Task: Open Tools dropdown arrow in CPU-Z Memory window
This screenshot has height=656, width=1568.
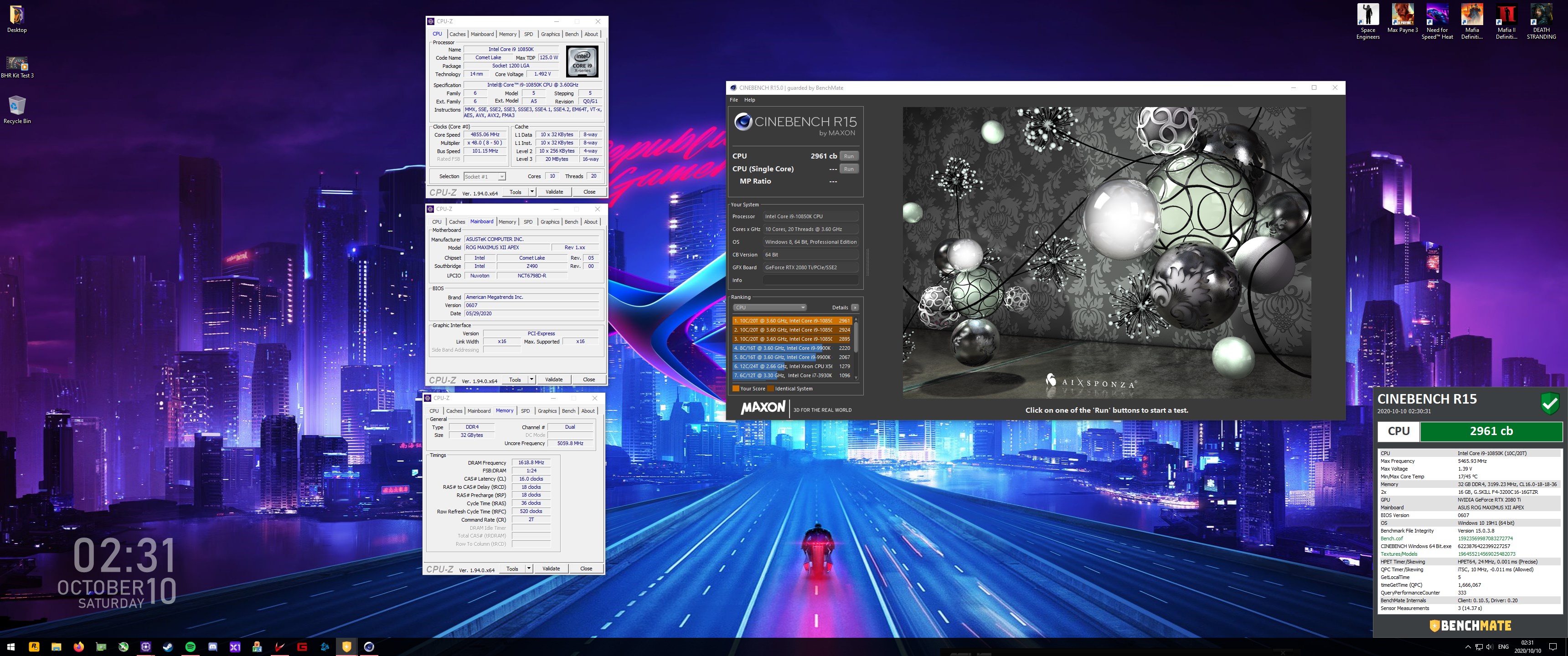Action: [x=529, y=569]
